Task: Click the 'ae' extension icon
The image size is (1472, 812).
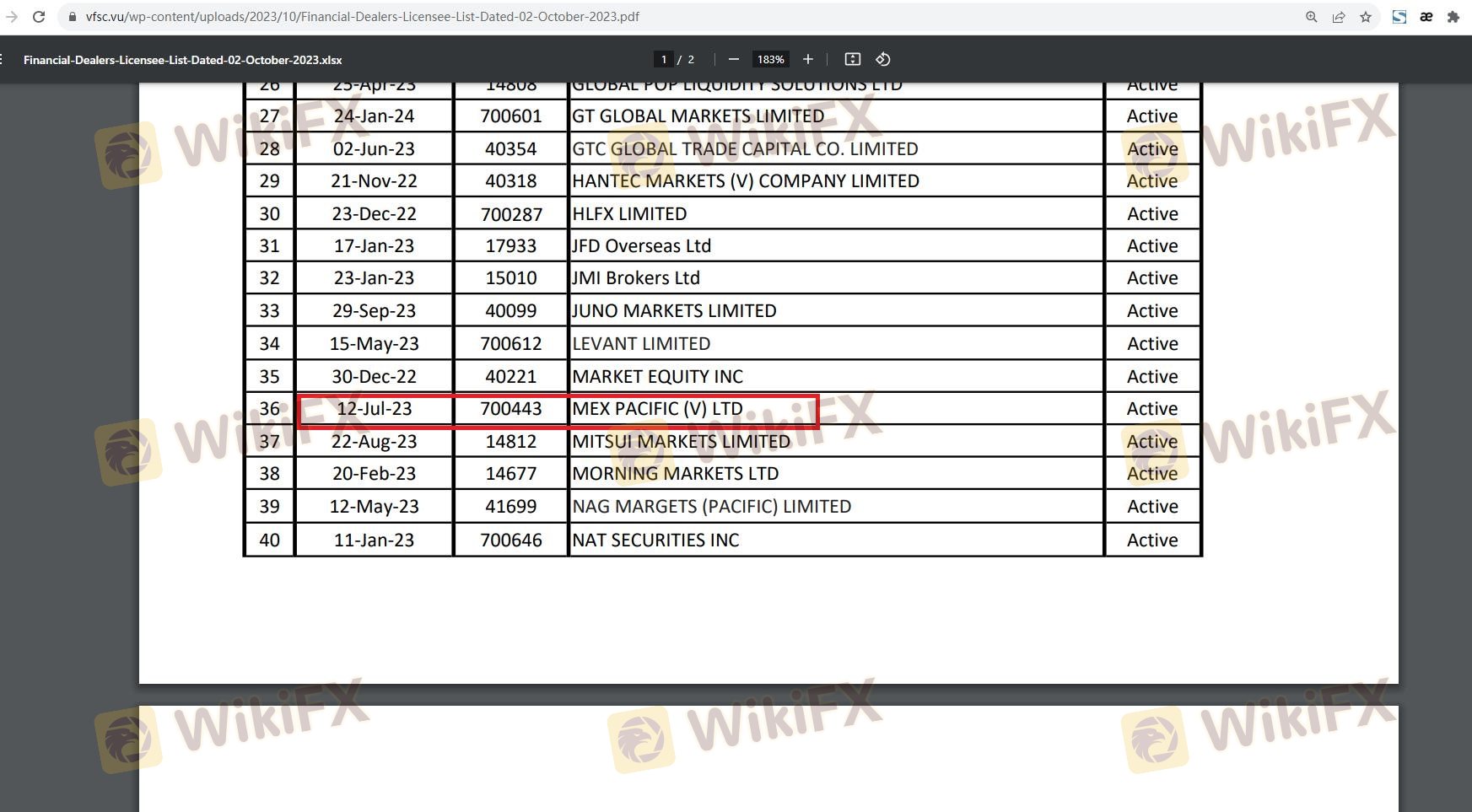Action: coord(1426,17)
